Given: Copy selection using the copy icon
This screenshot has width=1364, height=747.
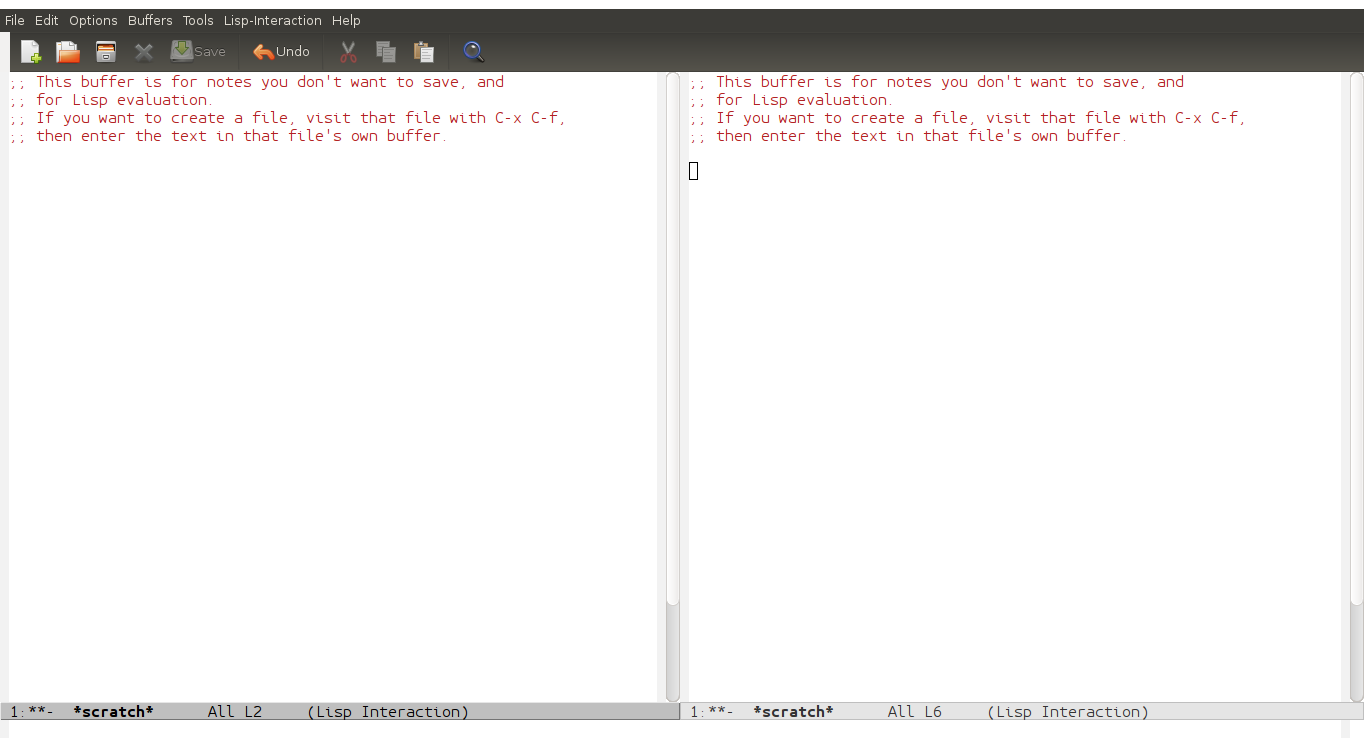Looking at the screenshot, I should tap(386, 51).
